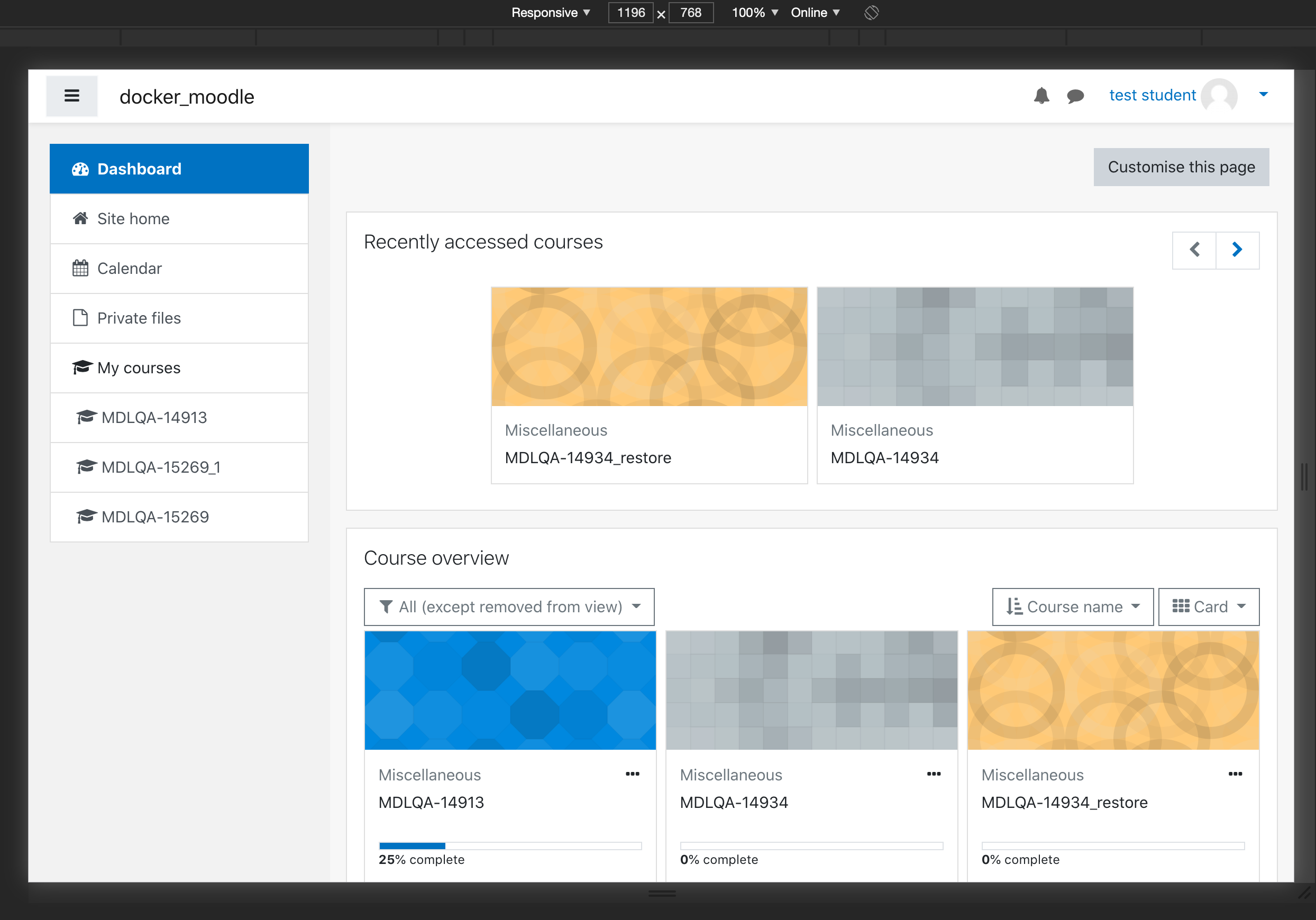1316x920 pixels.
Task: Open MDLQA-14913 course in the sidebar
Action: (179, 418)
